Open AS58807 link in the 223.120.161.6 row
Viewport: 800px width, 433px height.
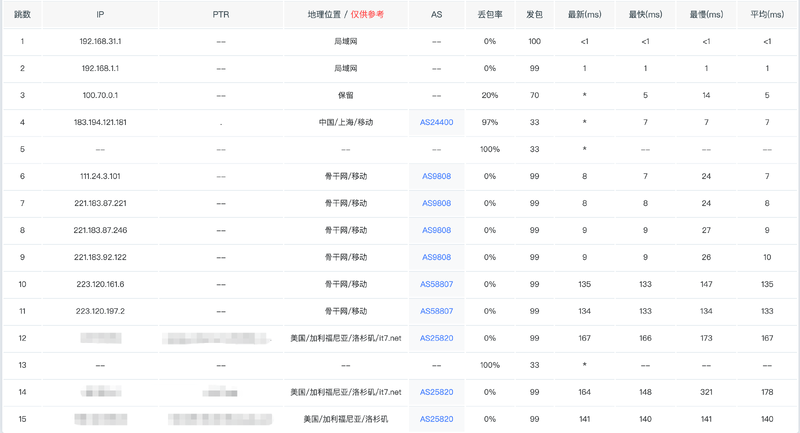coord(436,285)
